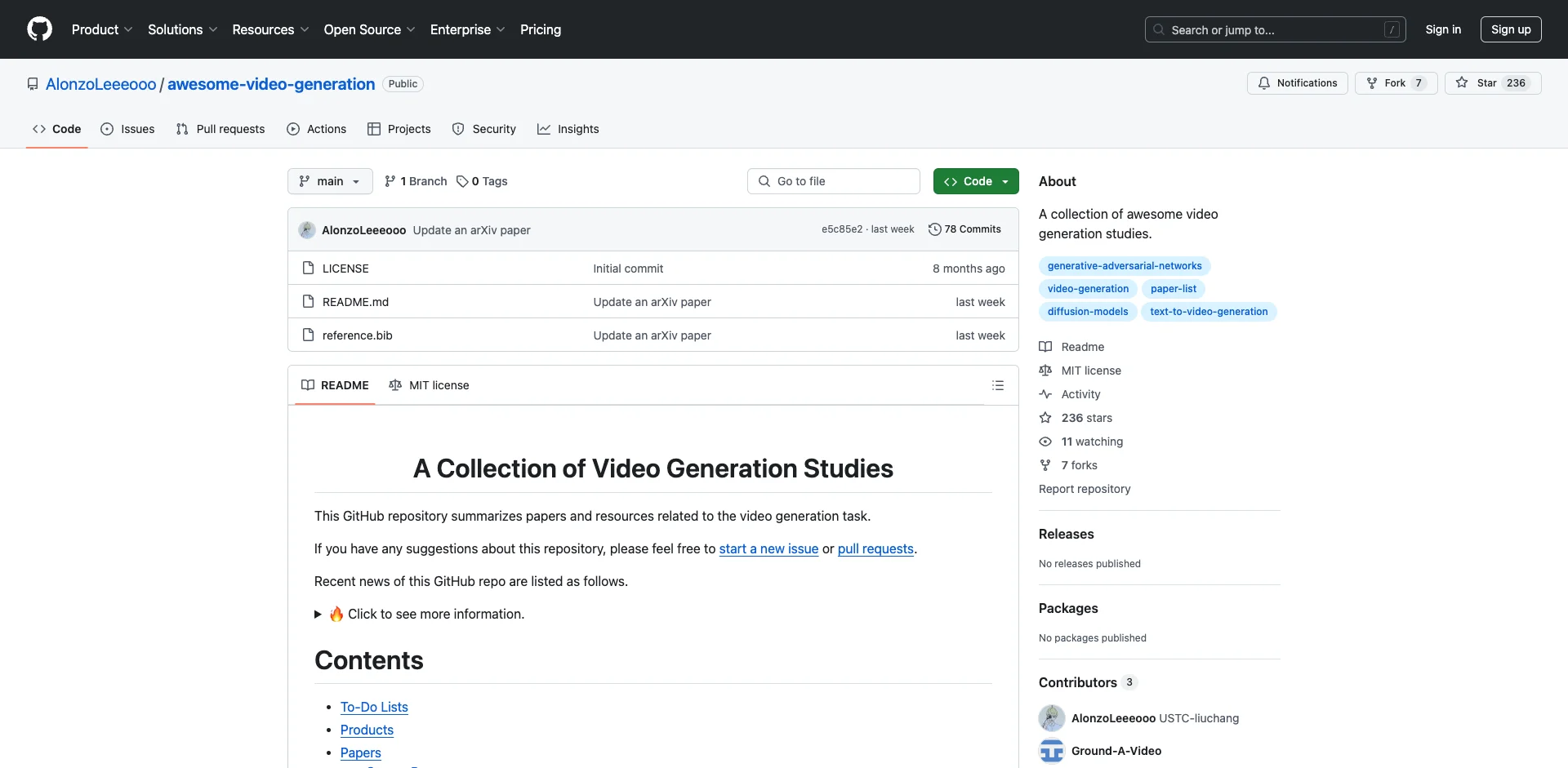Click the diffusion-models topic tag
The image size is (1568, 768).
[x=1088, y=312]
